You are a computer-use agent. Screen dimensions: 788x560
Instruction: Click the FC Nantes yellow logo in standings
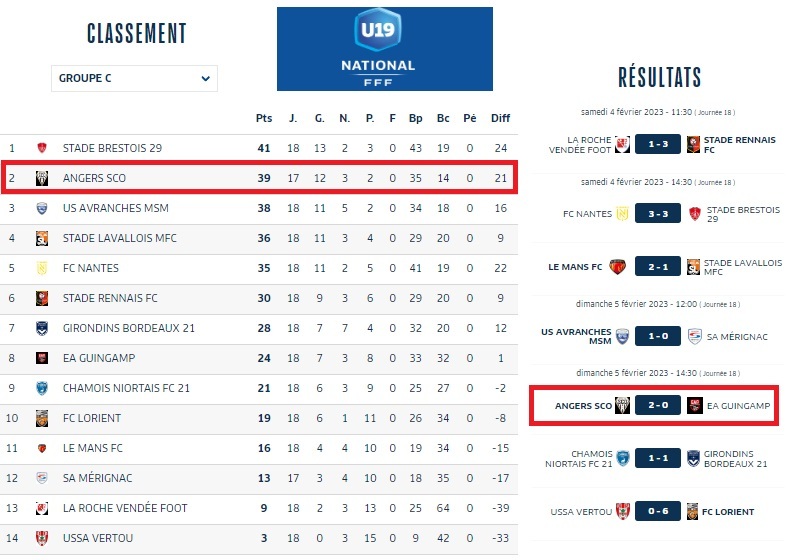pyautogui.click(x=42, y=268)
